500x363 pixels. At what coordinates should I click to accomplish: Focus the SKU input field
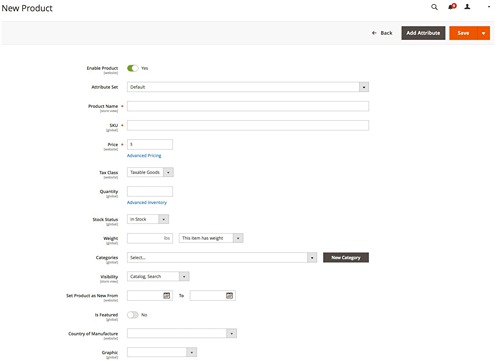(x=248, y=125)
